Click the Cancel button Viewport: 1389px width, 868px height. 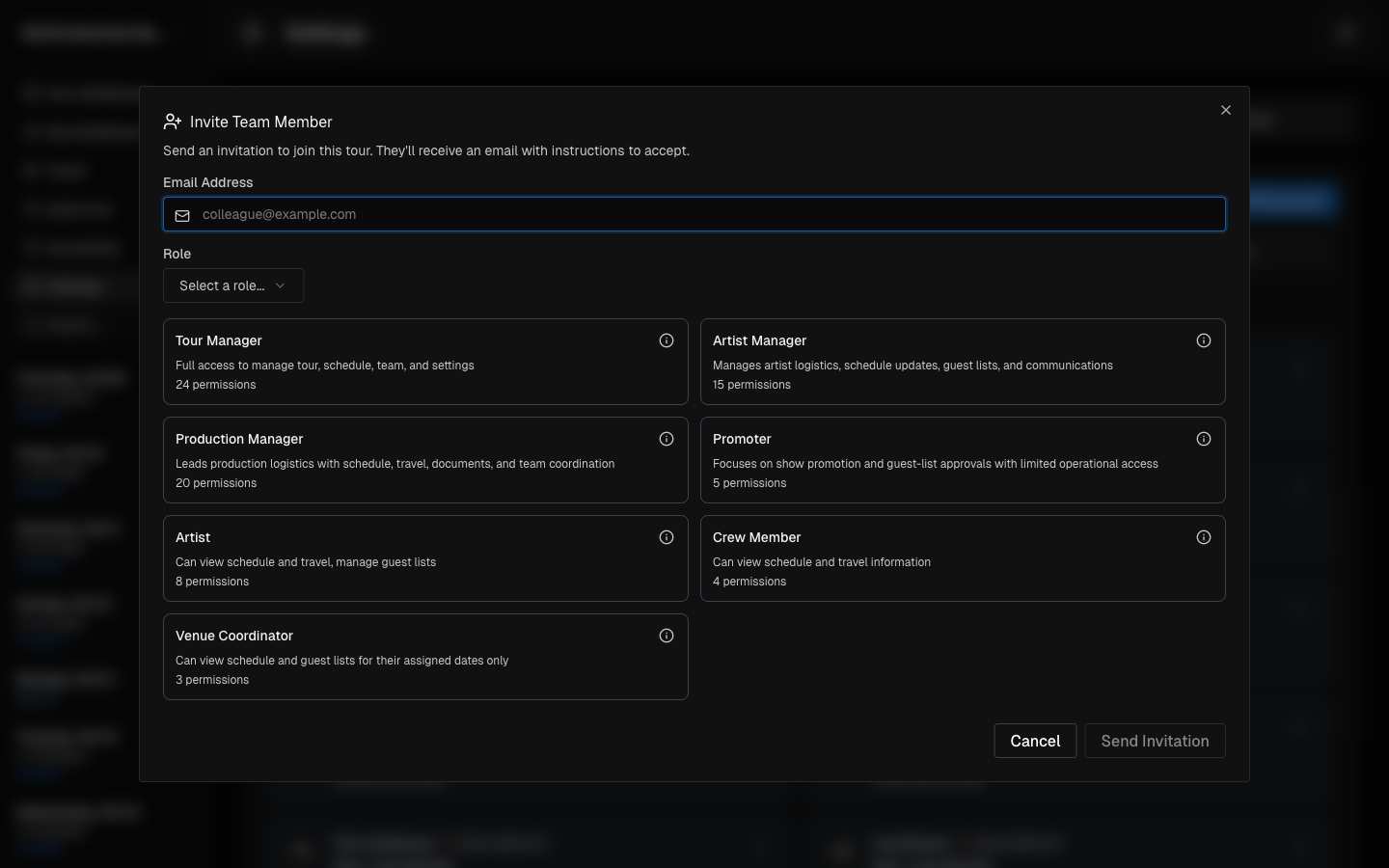(1035, 741)
